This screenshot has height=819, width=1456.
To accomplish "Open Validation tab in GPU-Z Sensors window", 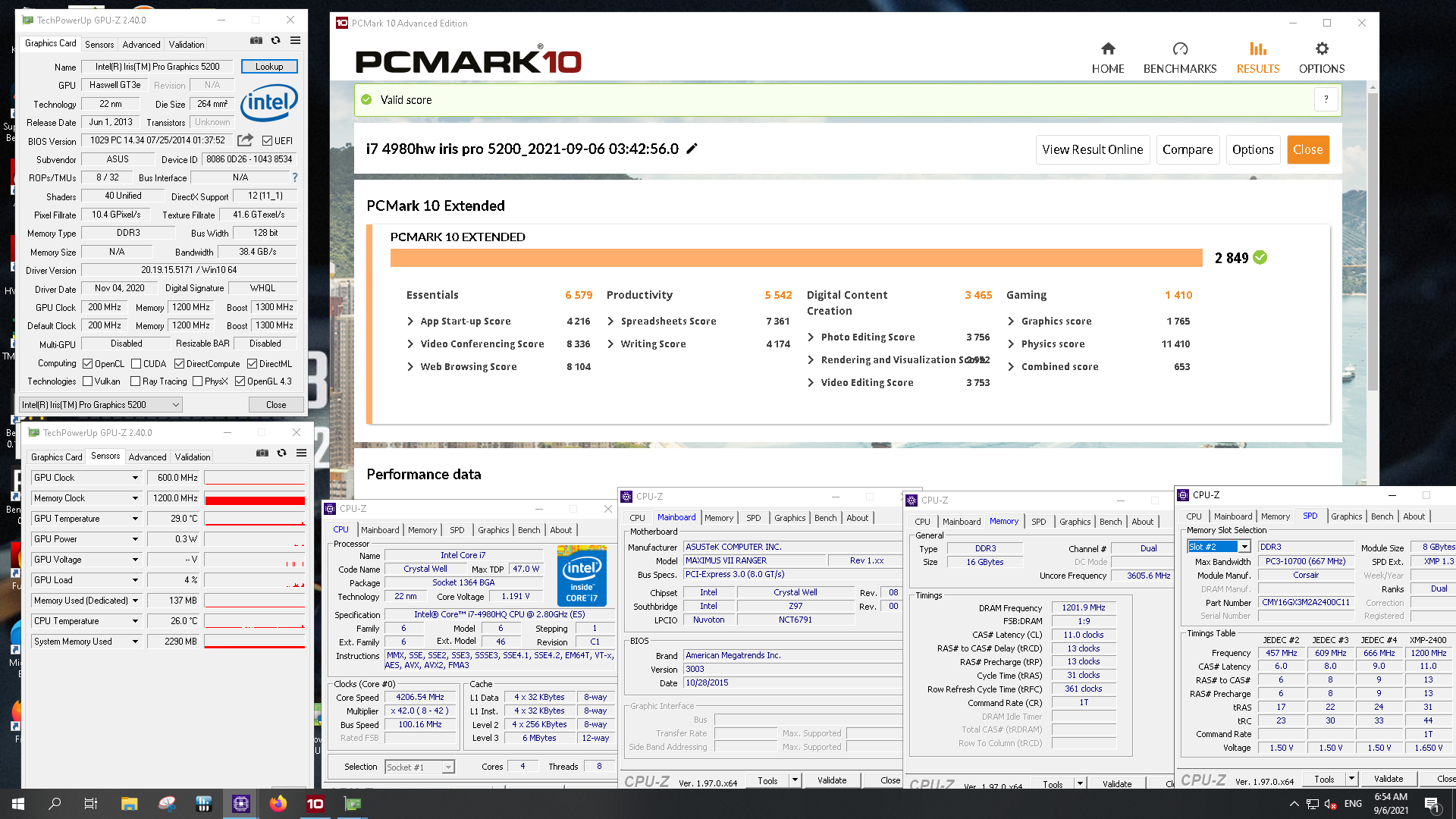I will 193,457.
